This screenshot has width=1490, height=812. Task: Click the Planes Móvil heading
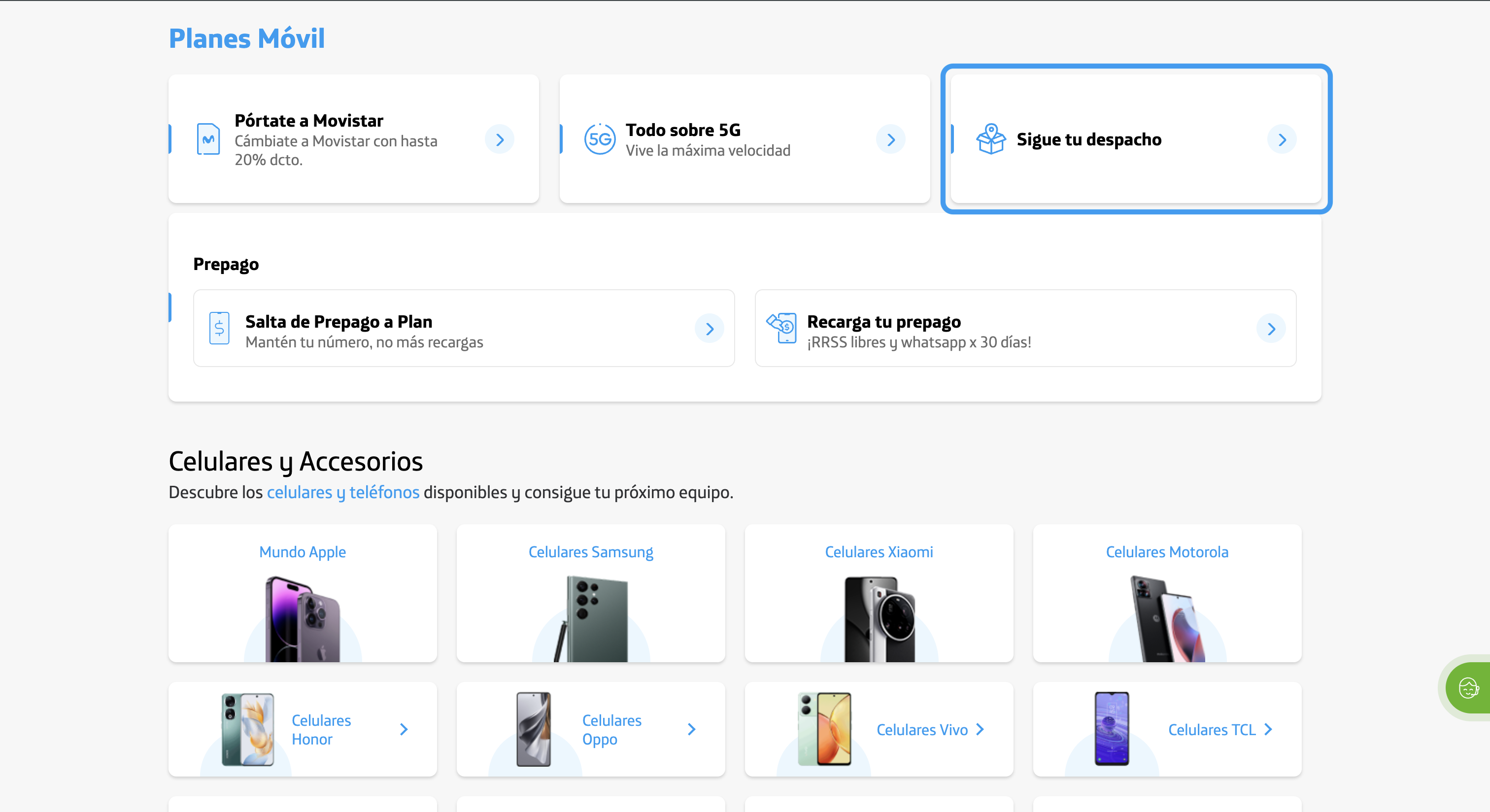(246, 39)
